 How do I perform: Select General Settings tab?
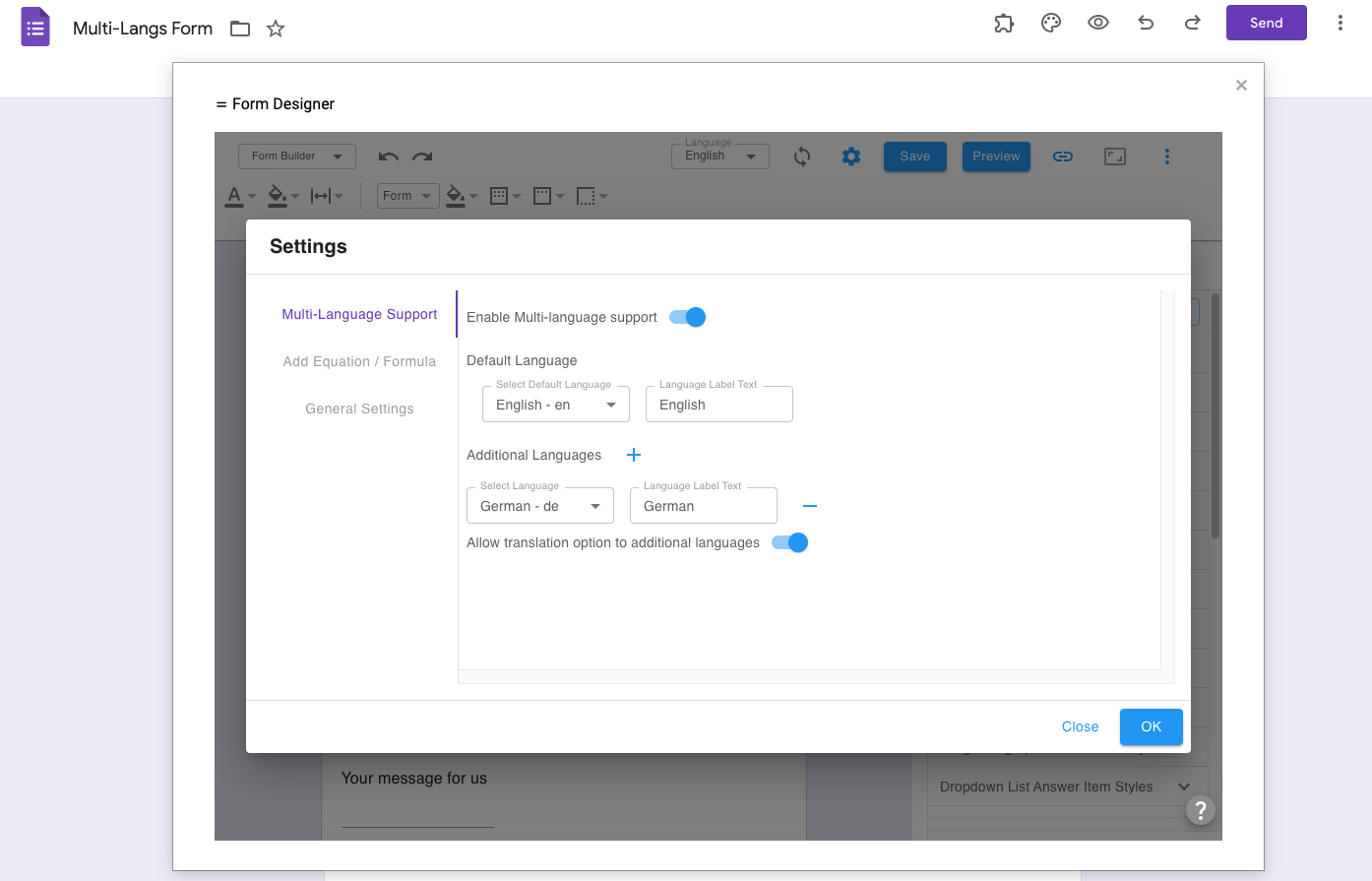point(359,409)
